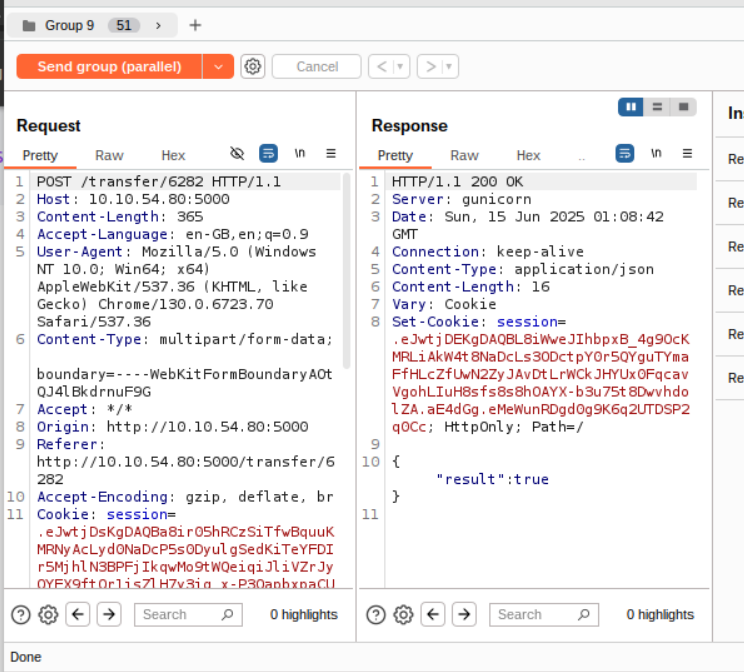The image size is (744, 672).
Task: Click the "result":true JSON value
Action: click(x=493, y=479)
